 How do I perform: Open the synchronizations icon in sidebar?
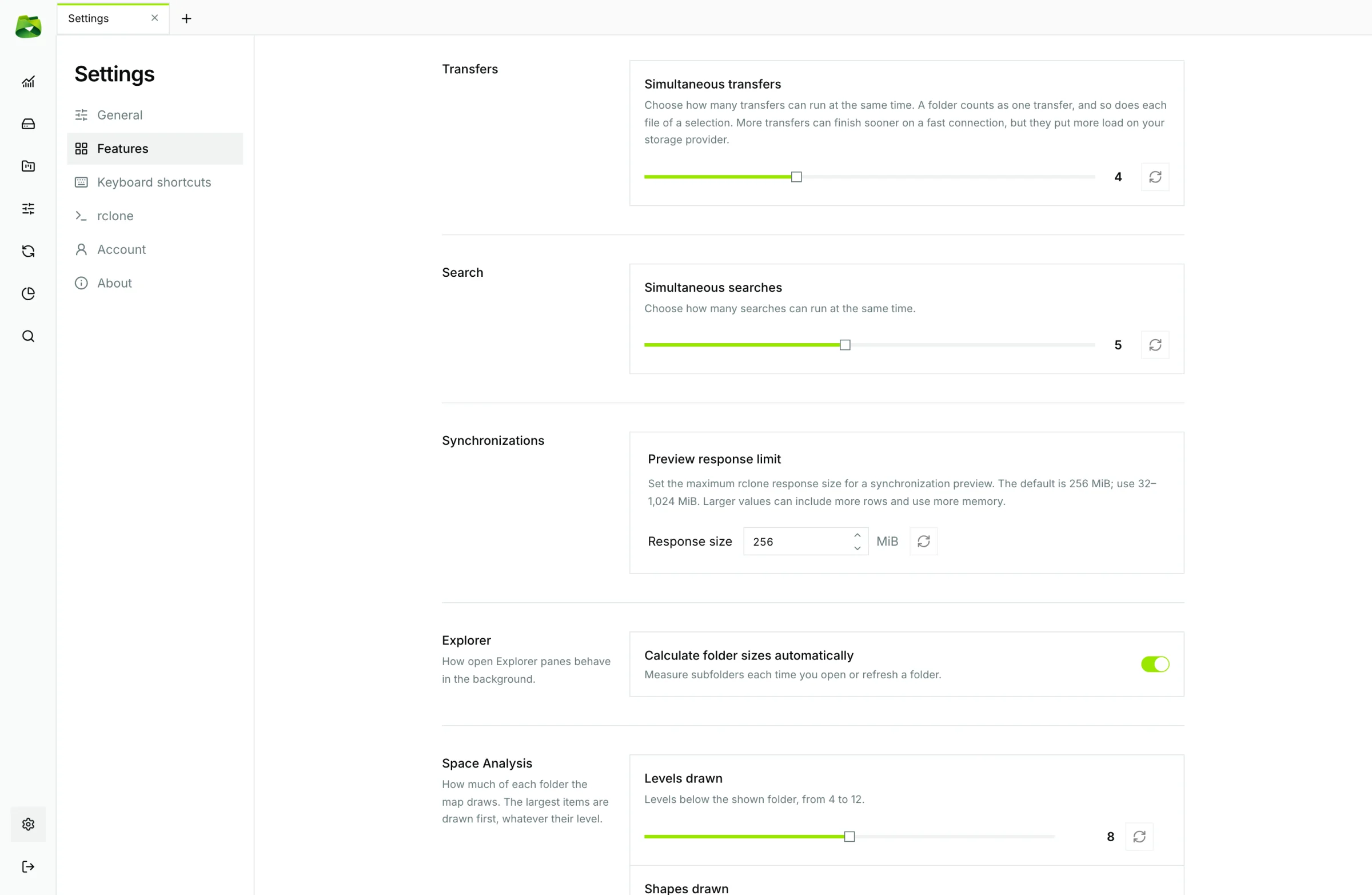click(28, 251)
